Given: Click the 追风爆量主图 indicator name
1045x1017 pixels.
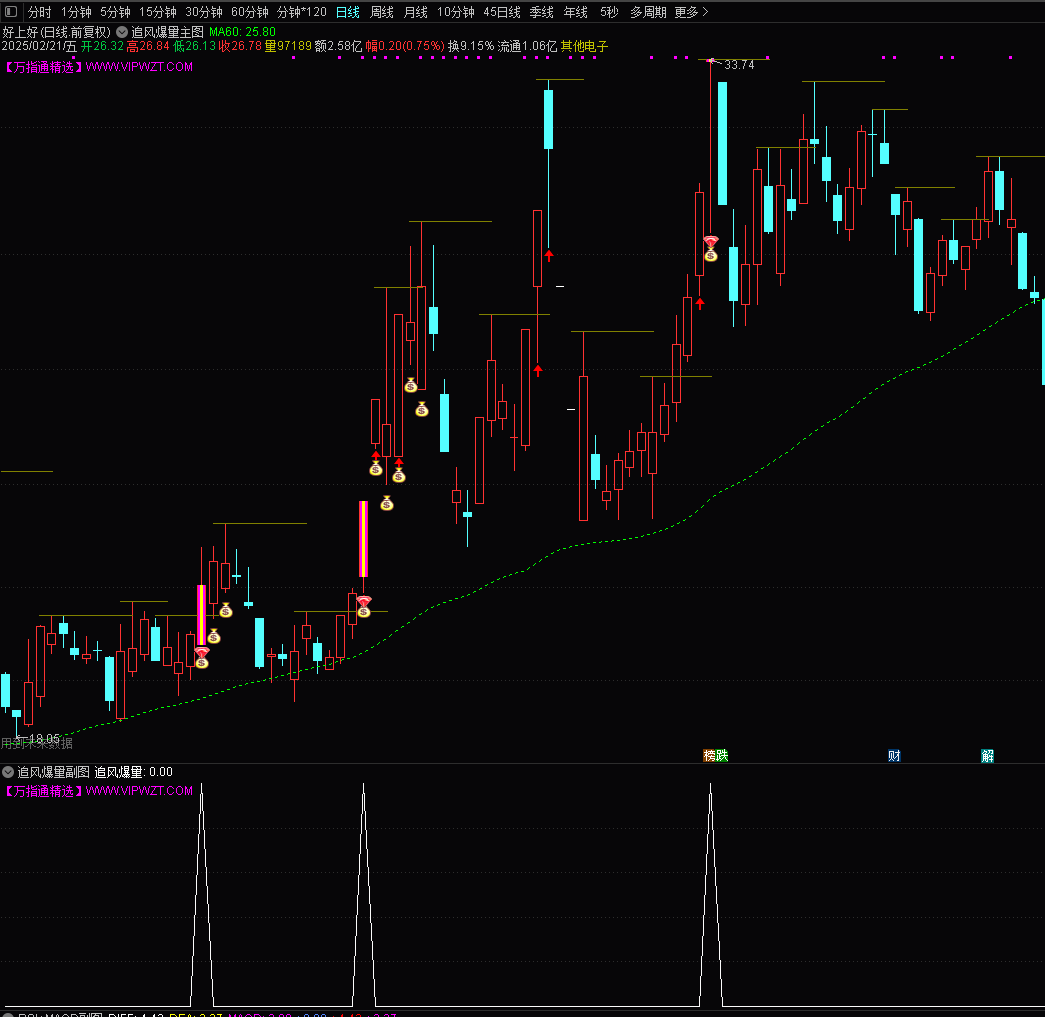Looking at the screenshot, I should (x=167, y=32).
